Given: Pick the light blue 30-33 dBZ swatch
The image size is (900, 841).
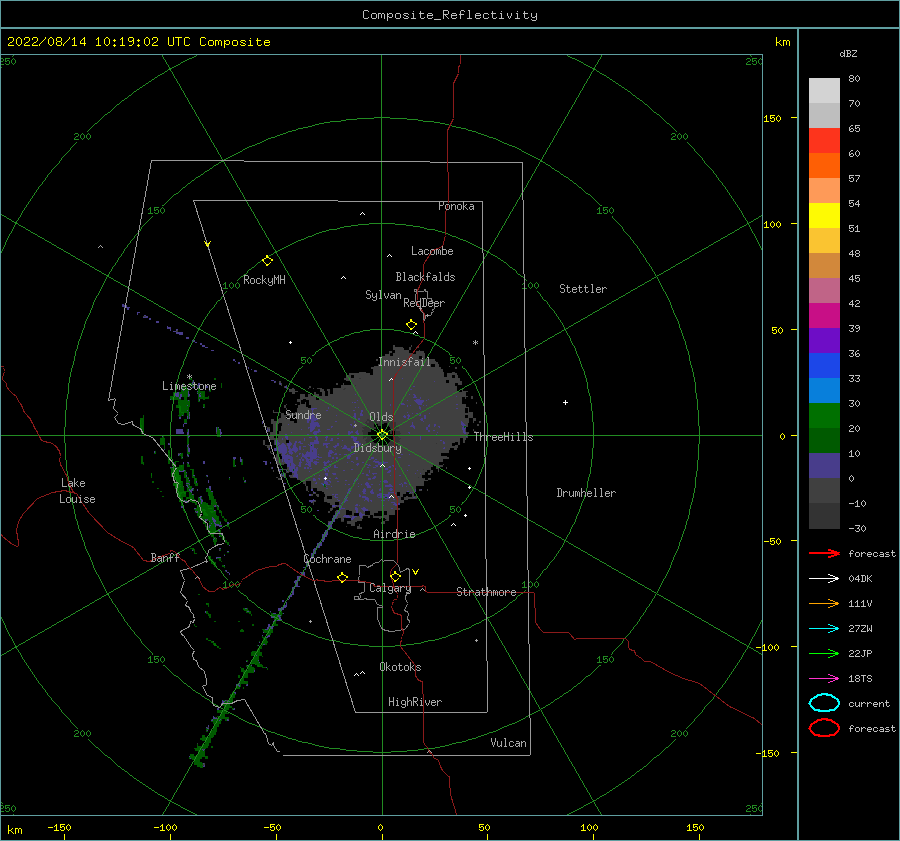Looking at the screenshot, I should tap(824, 391).
